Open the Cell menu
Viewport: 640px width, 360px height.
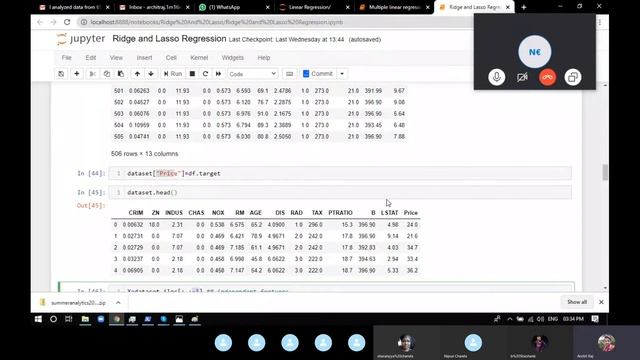(x=171, y=58)
